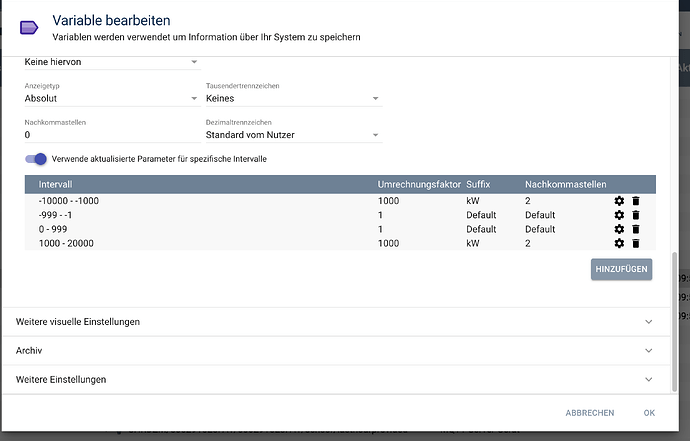Click the Nachkommastellen input field
Image resolution: width=690 pixels, height=441 pixels.
[112, 135]
